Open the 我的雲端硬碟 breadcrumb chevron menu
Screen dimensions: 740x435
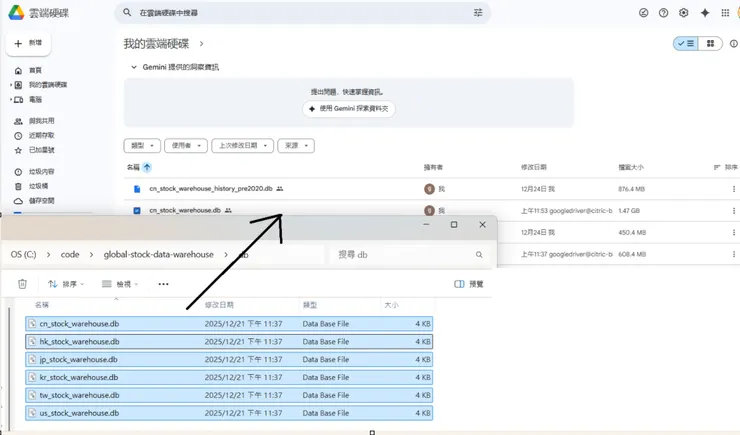pos(202,44)
